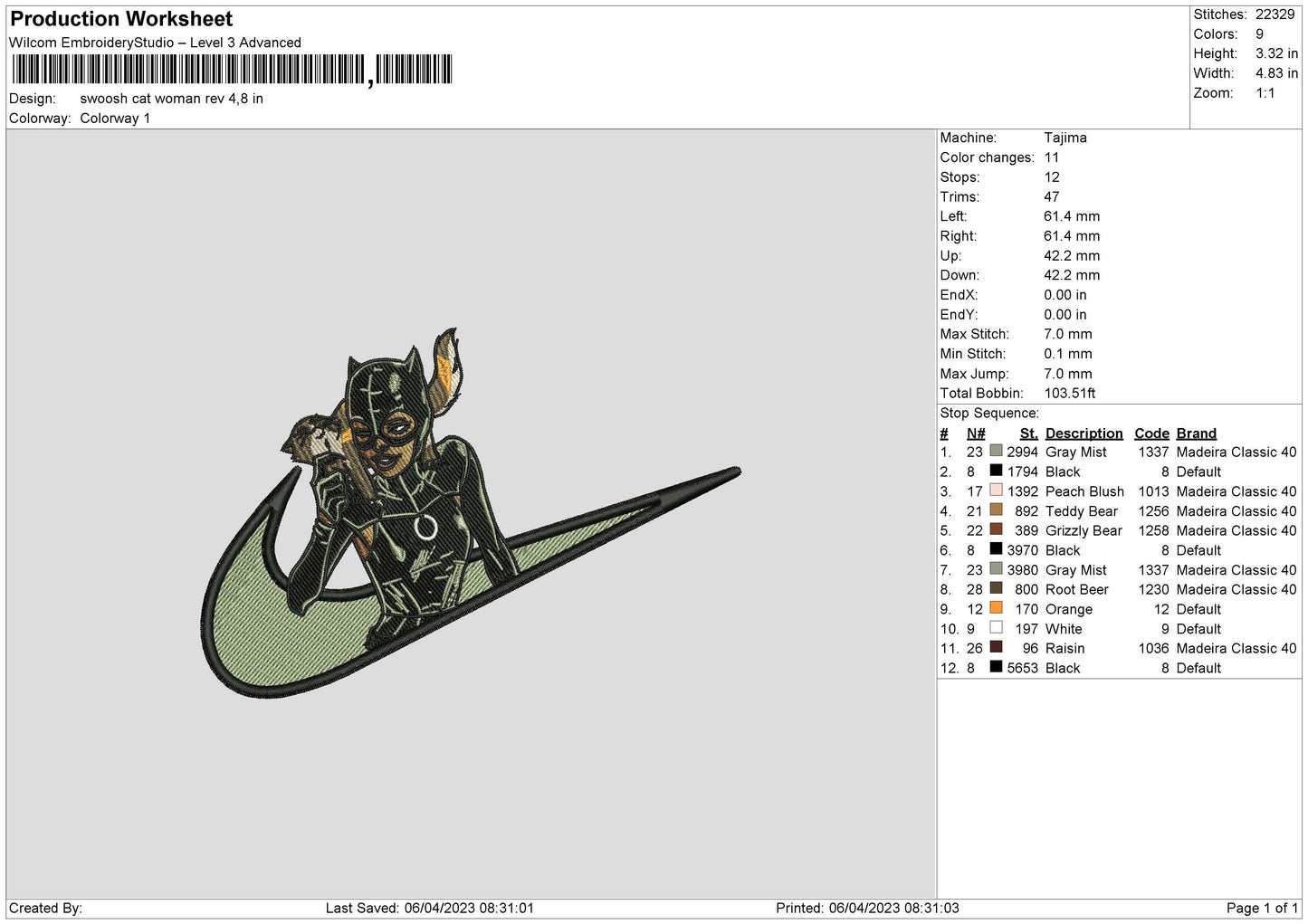
Task: Click the Description column header
Action: point(1084,433)
